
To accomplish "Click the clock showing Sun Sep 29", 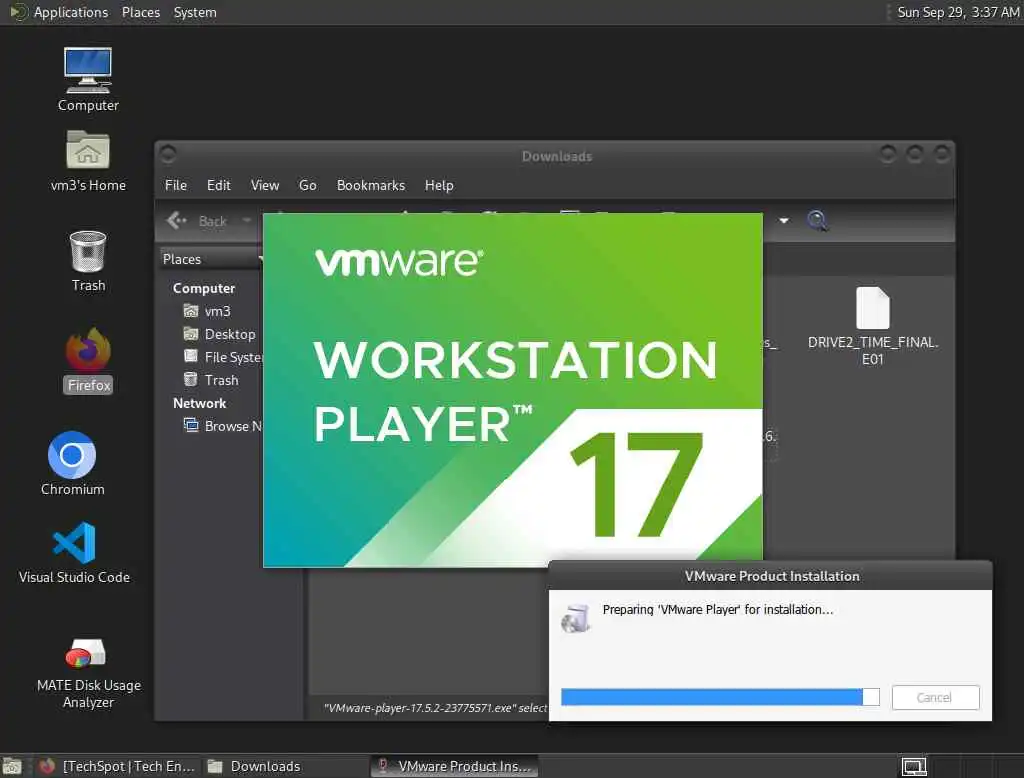I will [x=958, y=12].
